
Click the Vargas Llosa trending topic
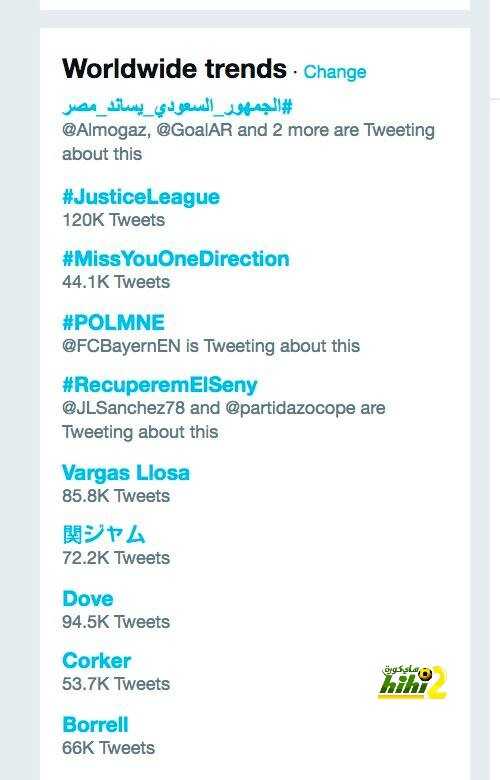click(126, 473)
